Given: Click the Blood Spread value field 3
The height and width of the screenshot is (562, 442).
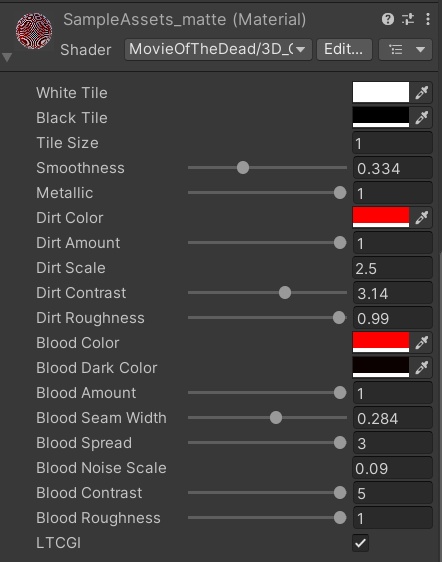Looking at the screenshot, I should click(x=393, y=443).
